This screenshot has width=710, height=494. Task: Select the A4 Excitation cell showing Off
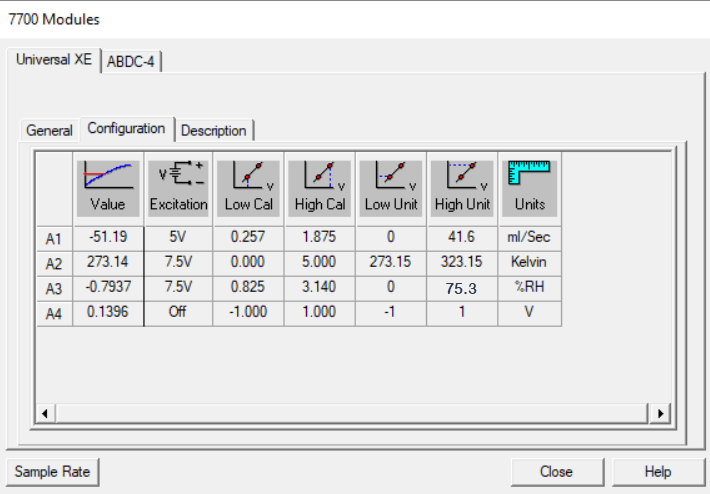(178, 314)
